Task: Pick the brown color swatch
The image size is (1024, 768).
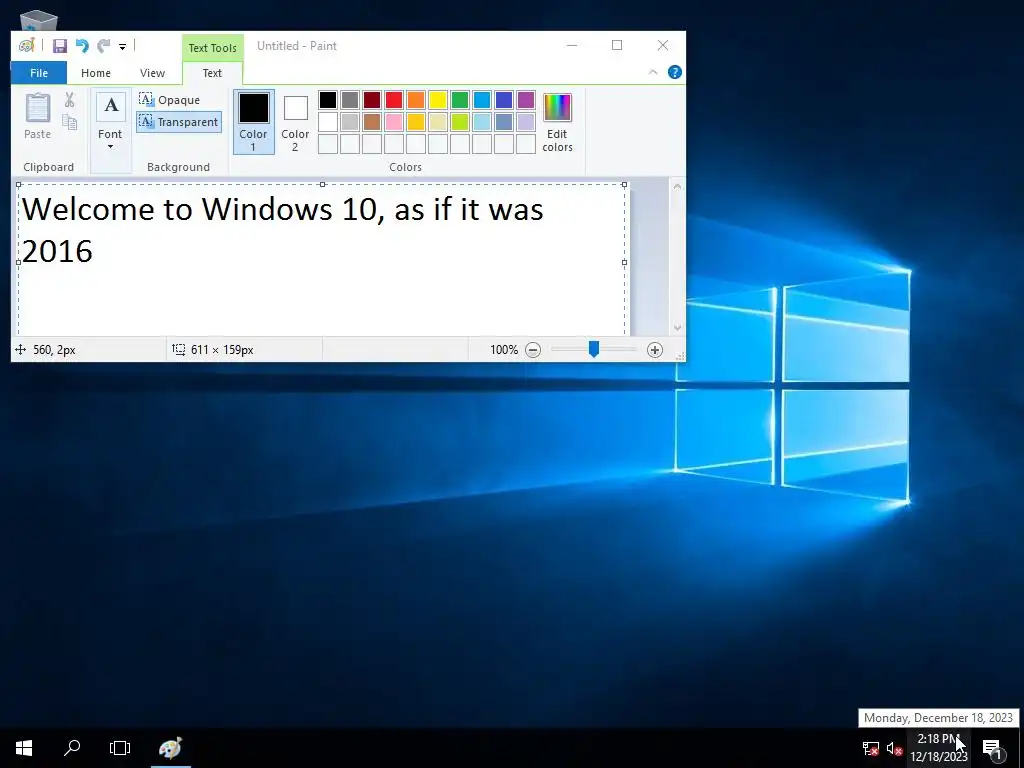Action: pyautogui.click(x=372, y=121)
